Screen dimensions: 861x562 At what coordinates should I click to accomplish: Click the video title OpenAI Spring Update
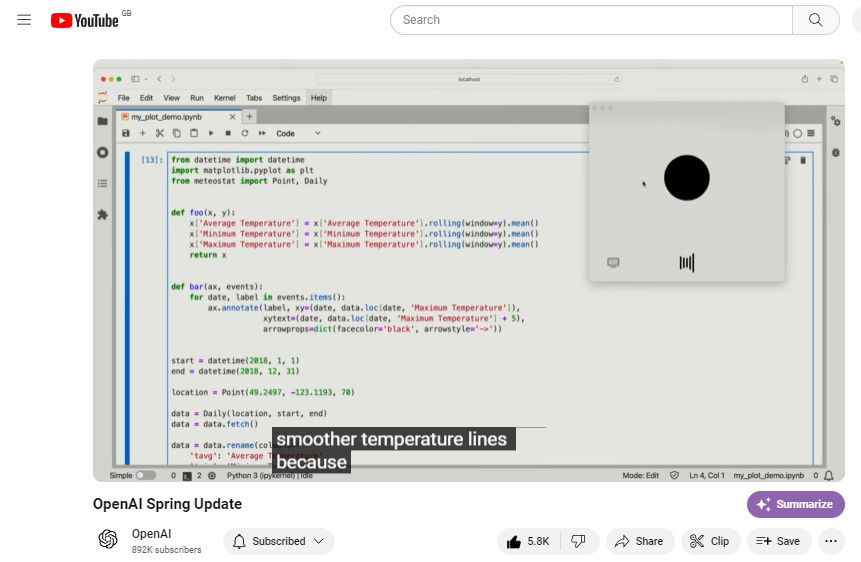coord(167,504)
